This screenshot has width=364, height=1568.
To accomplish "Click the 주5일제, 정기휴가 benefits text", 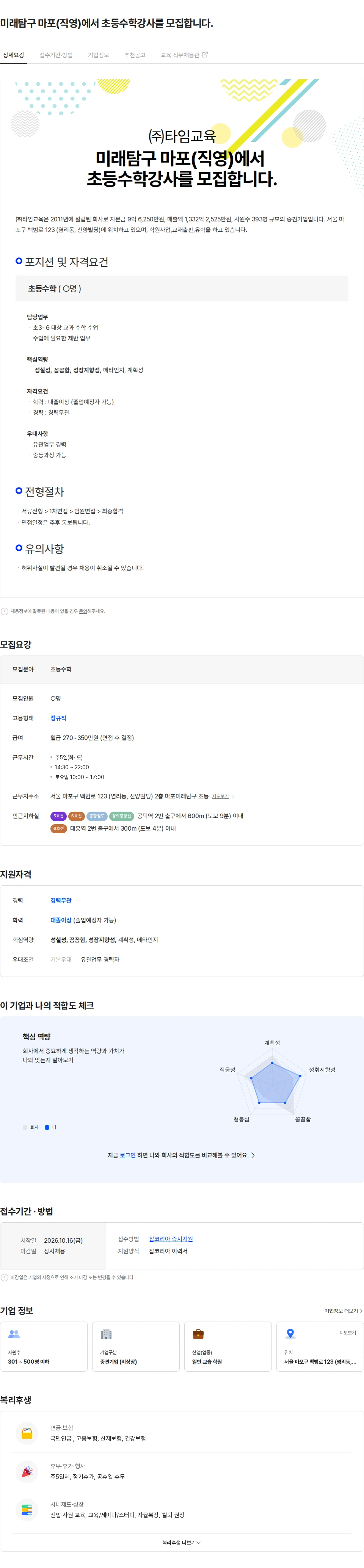I will pos(88,1477).
